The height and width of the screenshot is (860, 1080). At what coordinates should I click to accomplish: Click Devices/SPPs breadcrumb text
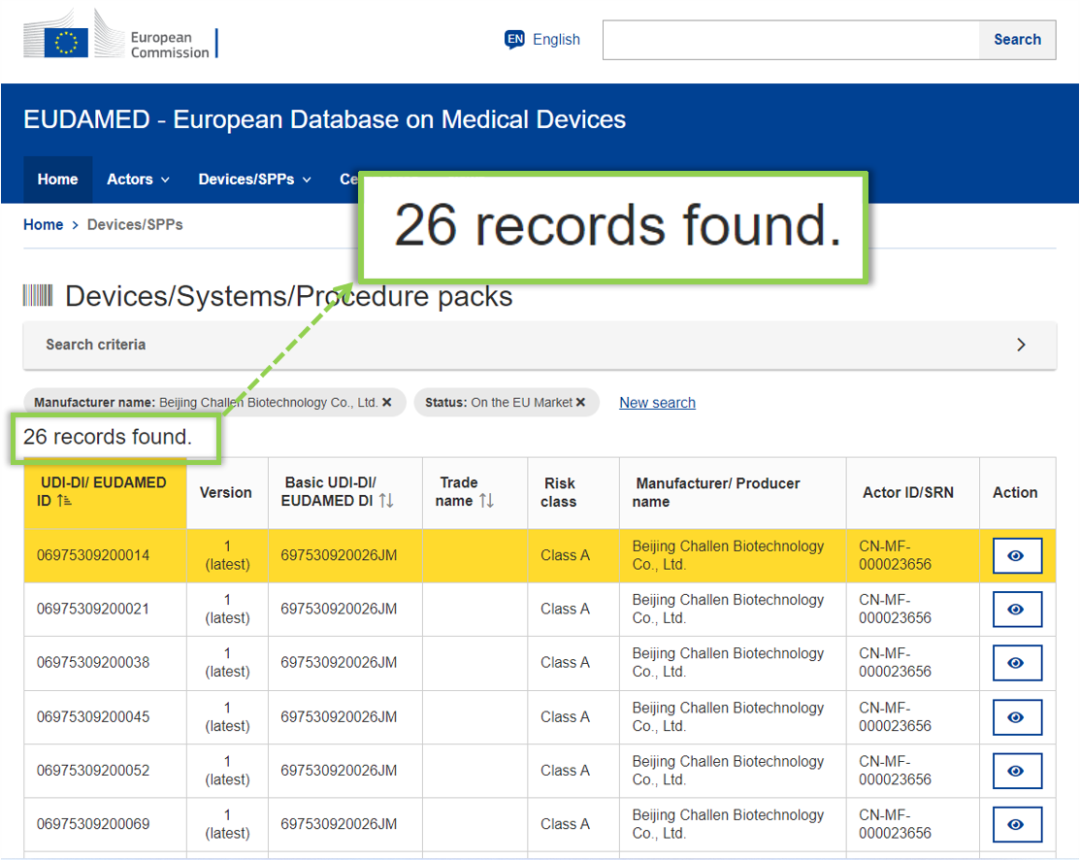tap(135, 224)
